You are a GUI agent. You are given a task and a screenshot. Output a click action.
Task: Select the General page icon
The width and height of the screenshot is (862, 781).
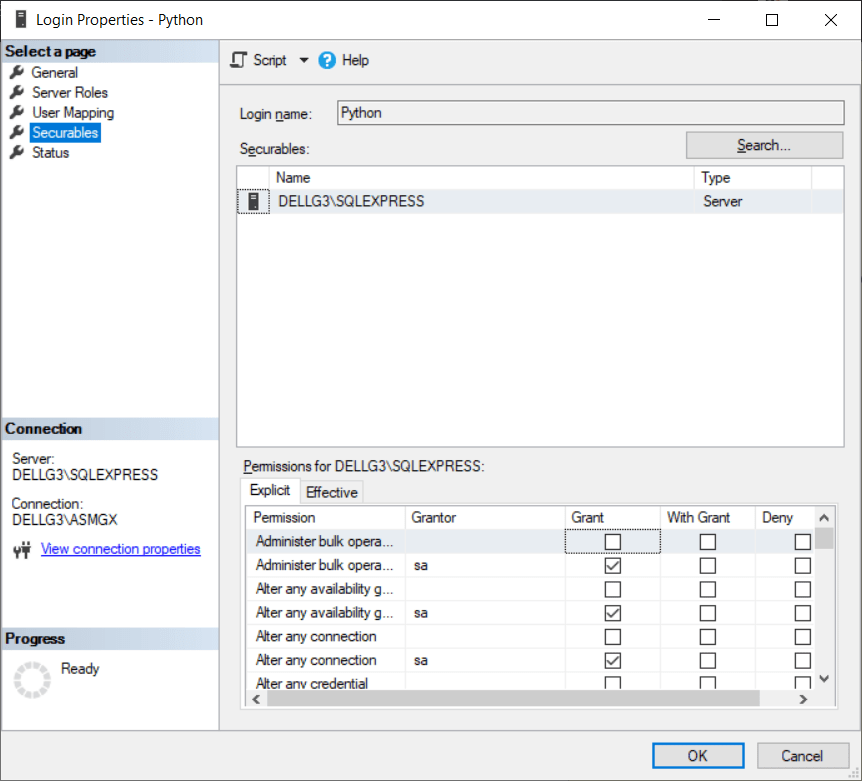16,72
